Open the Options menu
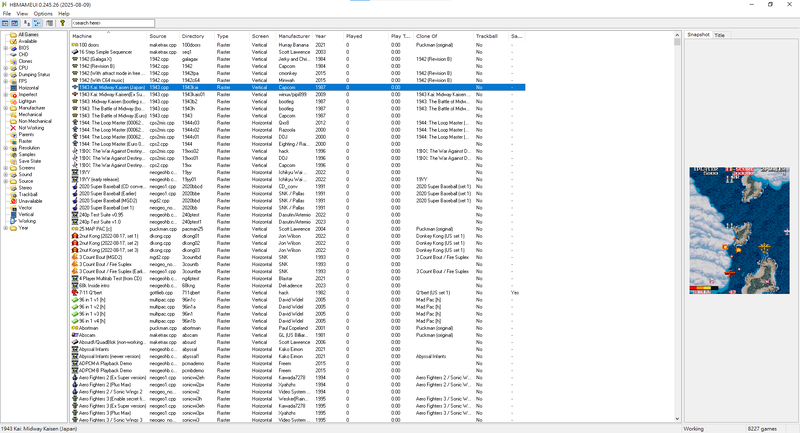This screenshot has height=433, width=800. pos(43,14)
